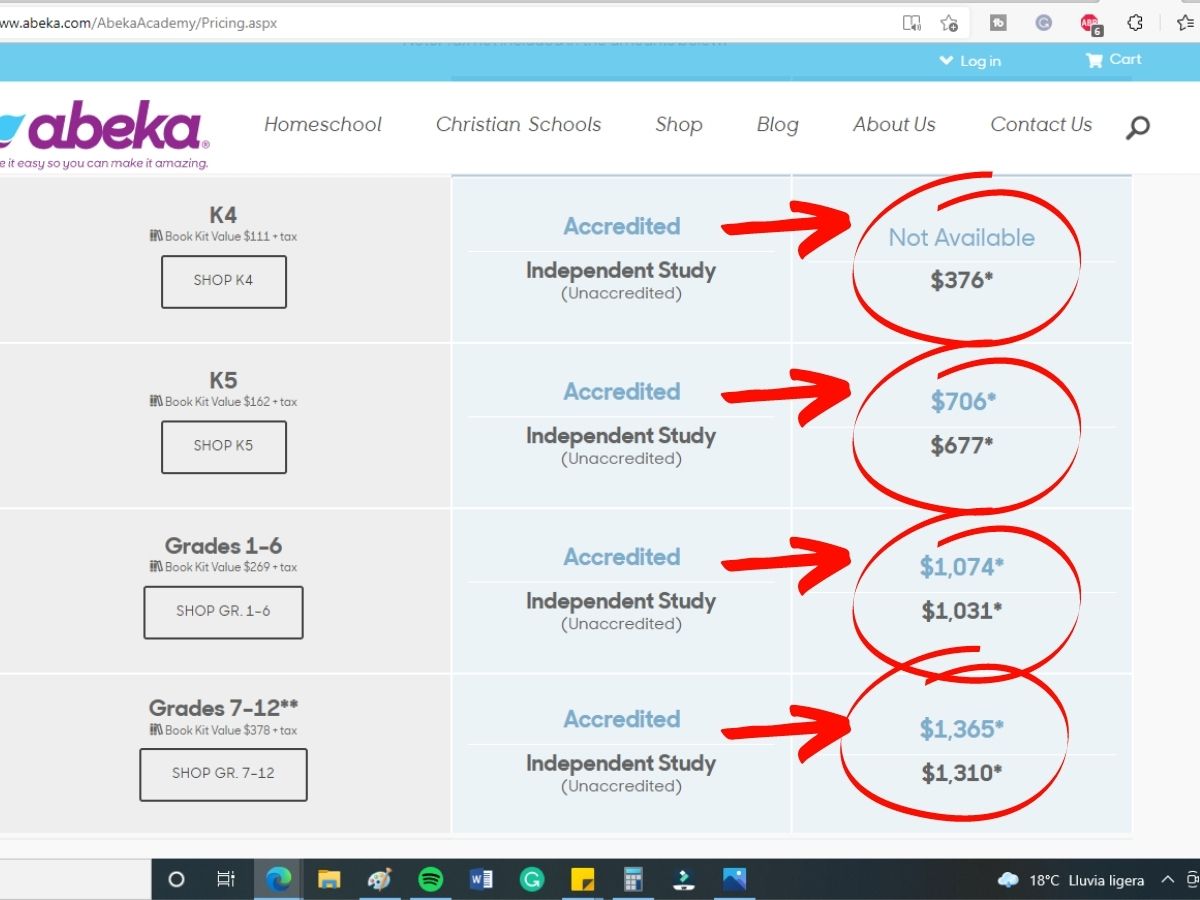Click the Abeka site search magnifier
This screenshot has width=1200, height=900.
1137,127
